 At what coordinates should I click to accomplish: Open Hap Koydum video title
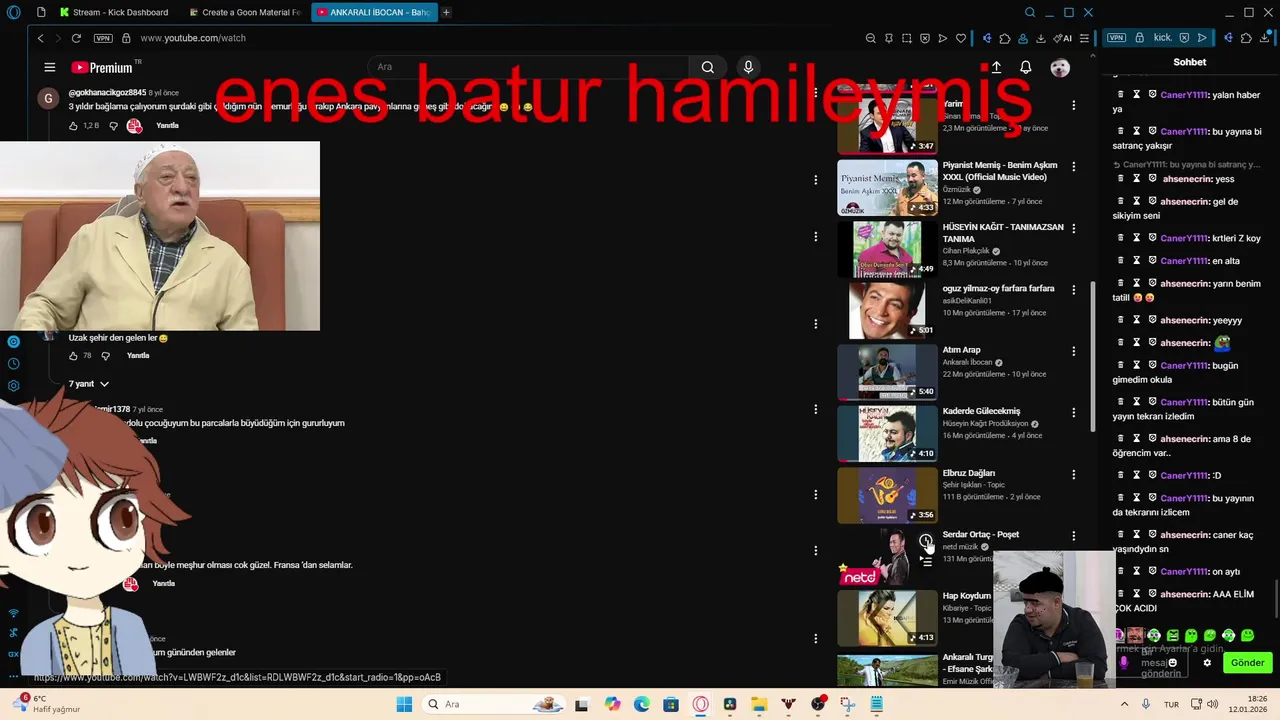pos(965,596)
